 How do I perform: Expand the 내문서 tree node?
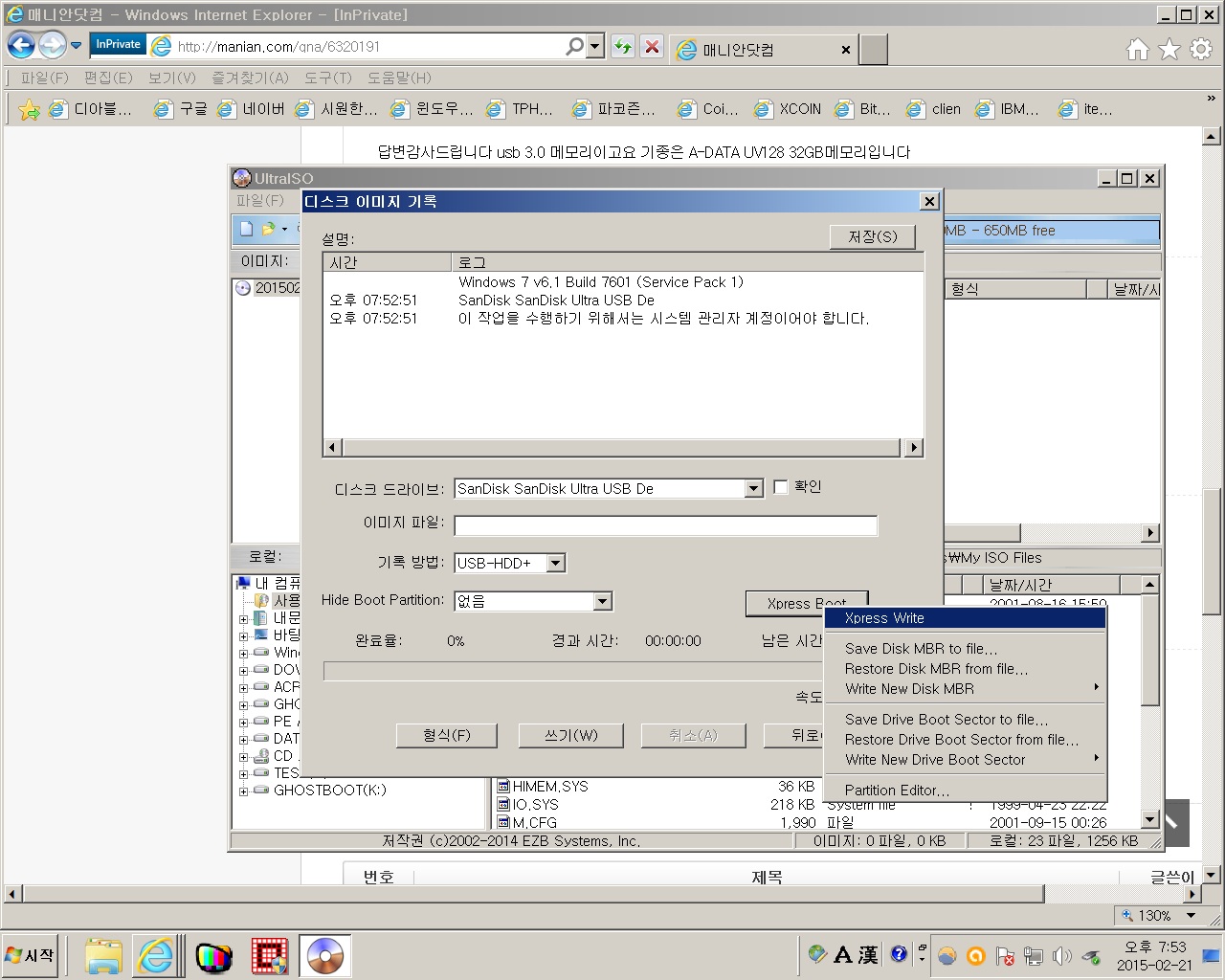243,619
